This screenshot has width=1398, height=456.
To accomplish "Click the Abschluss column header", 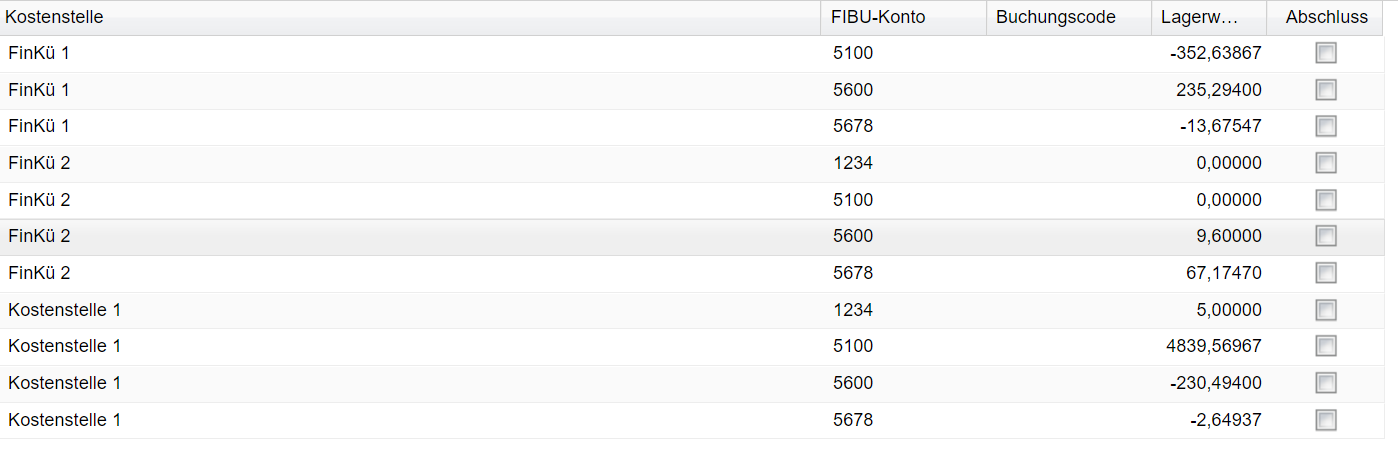I will [x=1326, y=18].
